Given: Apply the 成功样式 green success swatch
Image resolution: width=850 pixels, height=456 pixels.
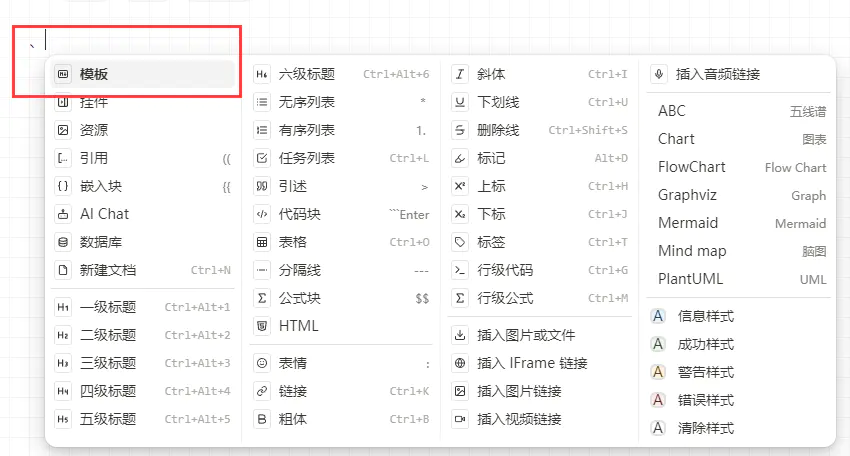Looking at the screenshot, I should [658, 344].
